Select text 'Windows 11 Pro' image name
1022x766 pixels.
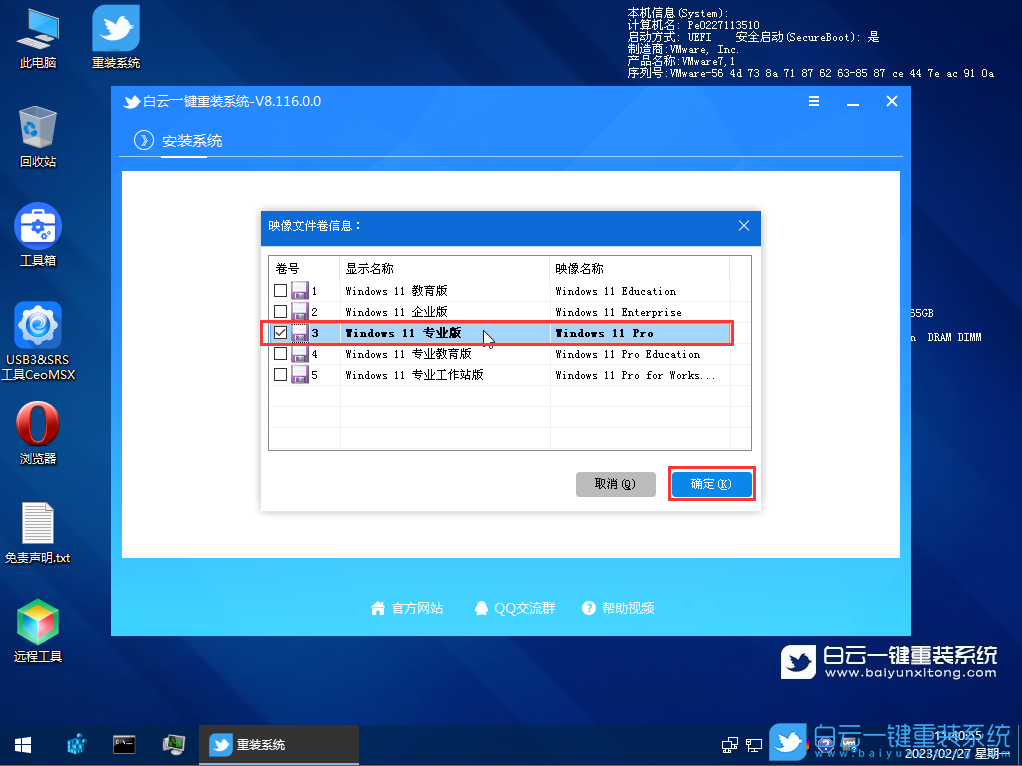coord(604,333)
